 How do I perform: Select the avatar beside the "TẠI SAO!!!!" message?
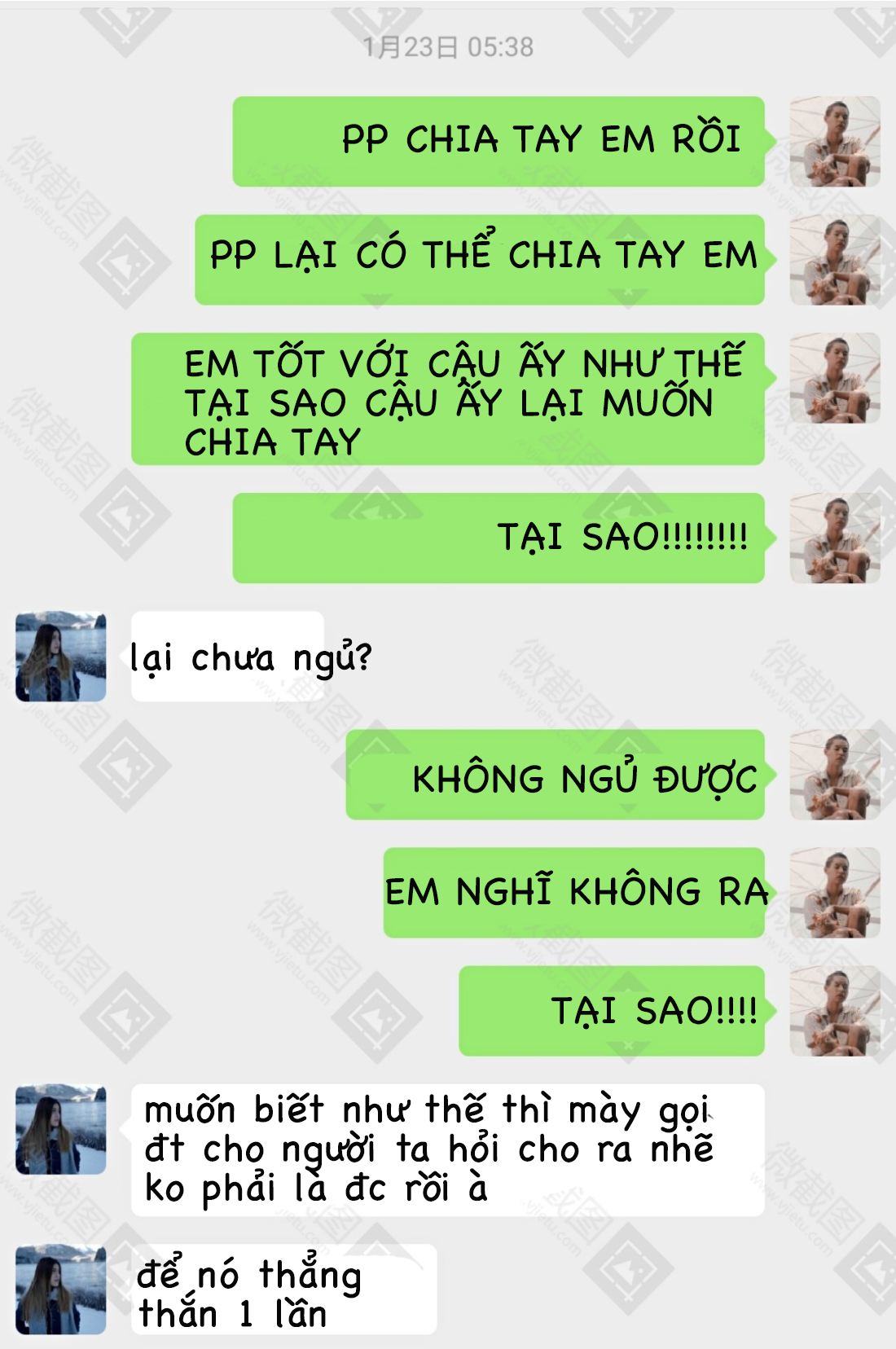coord(835,1011)
